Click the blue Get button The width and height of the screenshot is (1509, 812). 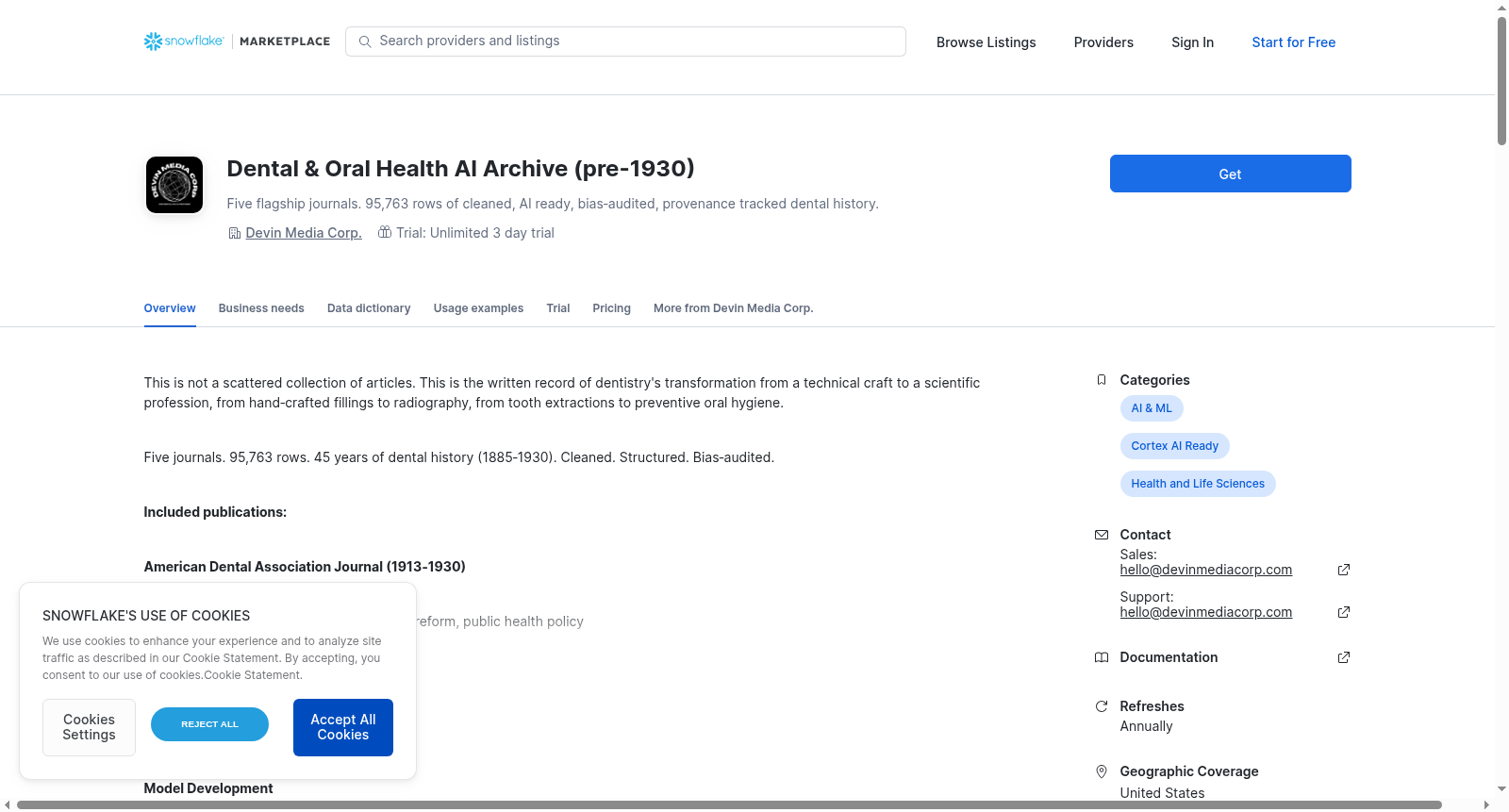1230,174
